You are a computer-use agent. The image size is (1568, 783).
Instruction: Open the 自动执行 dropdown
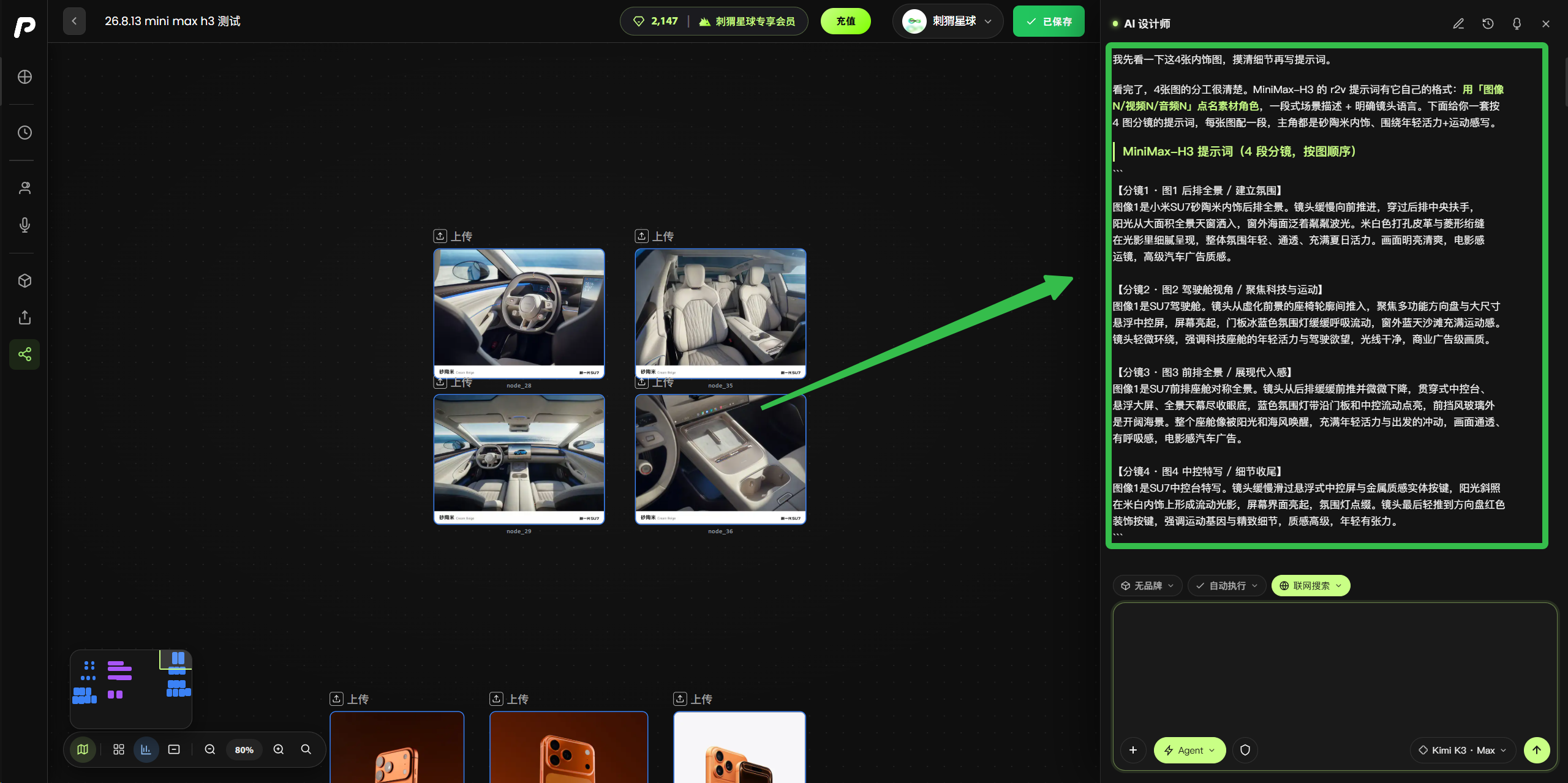tap(1227, 585)
